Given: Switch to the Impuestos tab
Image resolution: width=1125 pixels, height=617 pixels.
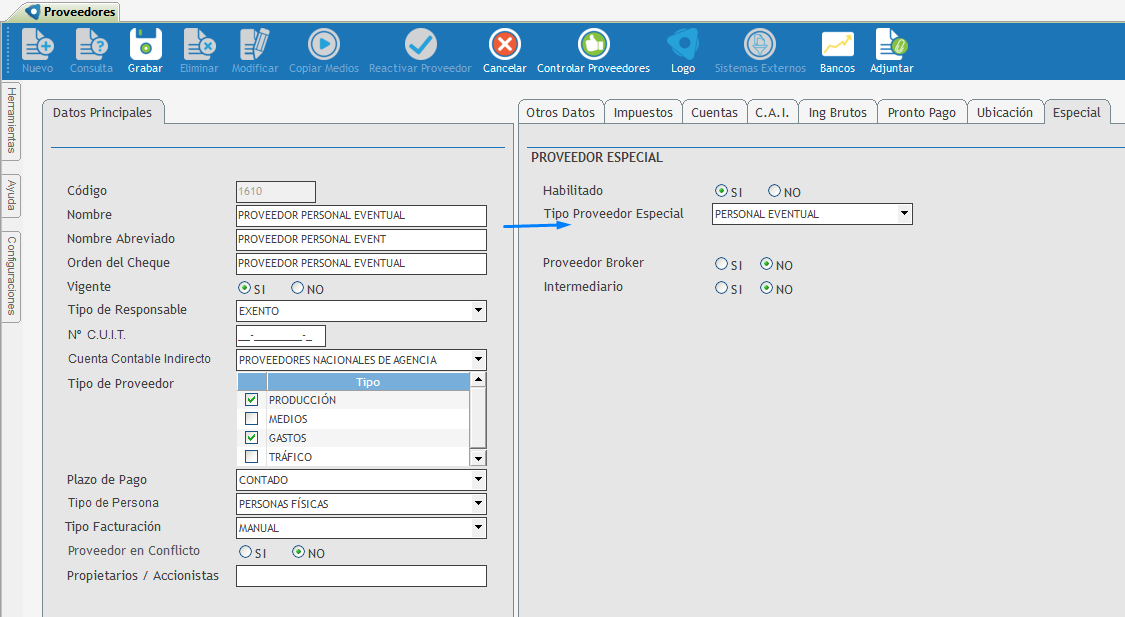Looking at the screenshot, I should click(643, 113).
